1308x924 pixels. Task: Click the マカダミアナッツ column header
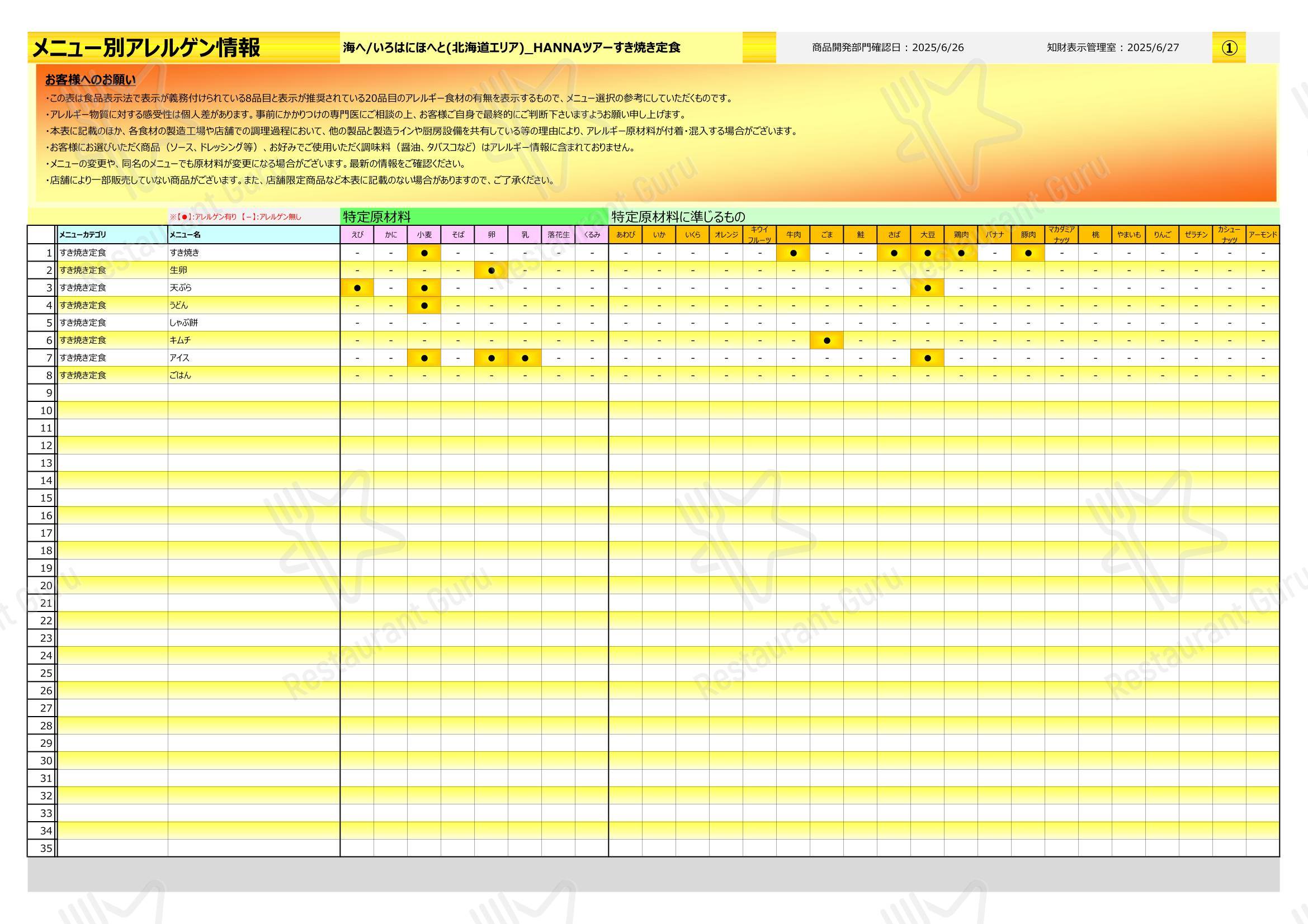[x=1062, y=235]
